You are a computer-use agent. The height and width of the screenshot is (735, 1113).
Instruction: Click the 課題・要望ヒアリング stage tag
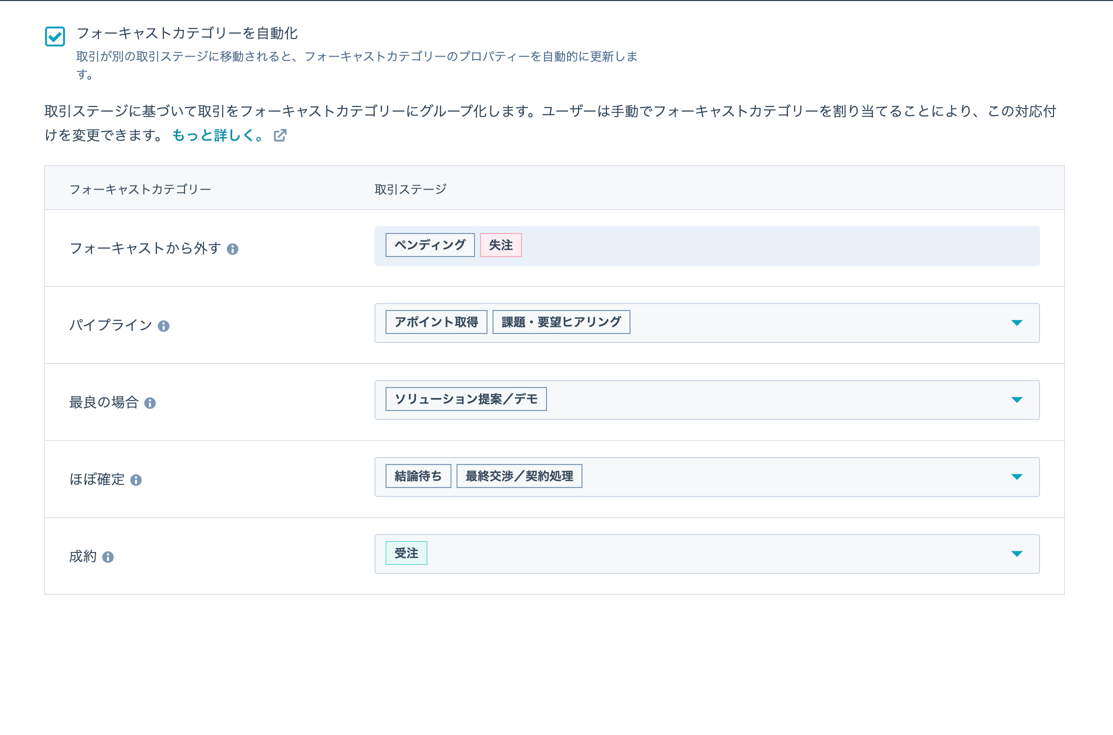pyautogui.click(x=561, y=322)
